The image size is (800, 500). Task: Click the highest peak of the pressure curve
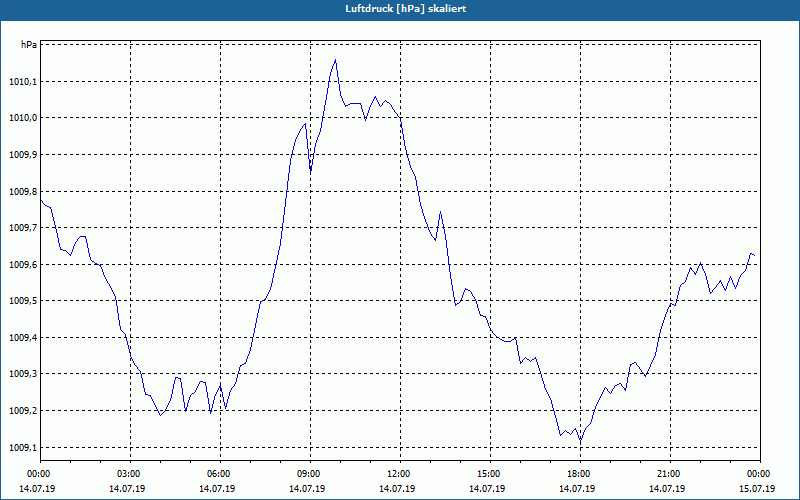335,60
